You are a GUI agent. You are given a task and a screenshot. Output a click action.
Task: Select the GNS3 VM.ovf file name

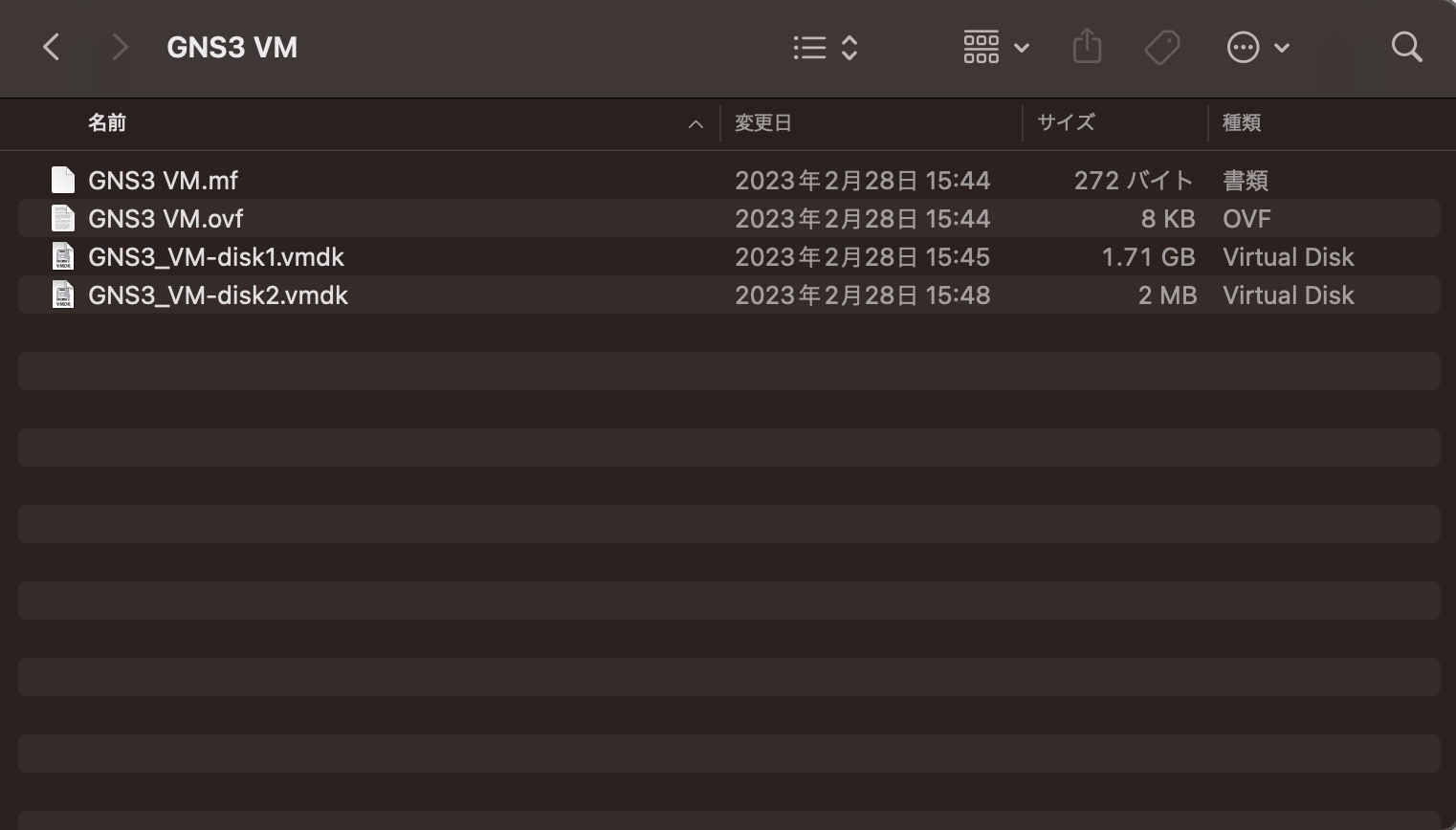coord(165,218)
